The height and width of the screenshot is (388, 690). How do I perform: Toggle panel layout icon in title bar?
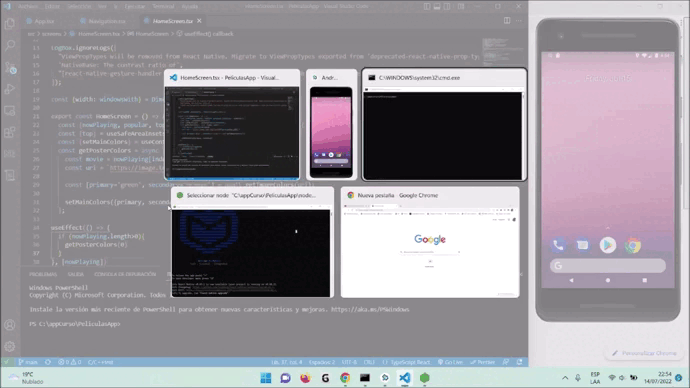[x=437, y=7]
